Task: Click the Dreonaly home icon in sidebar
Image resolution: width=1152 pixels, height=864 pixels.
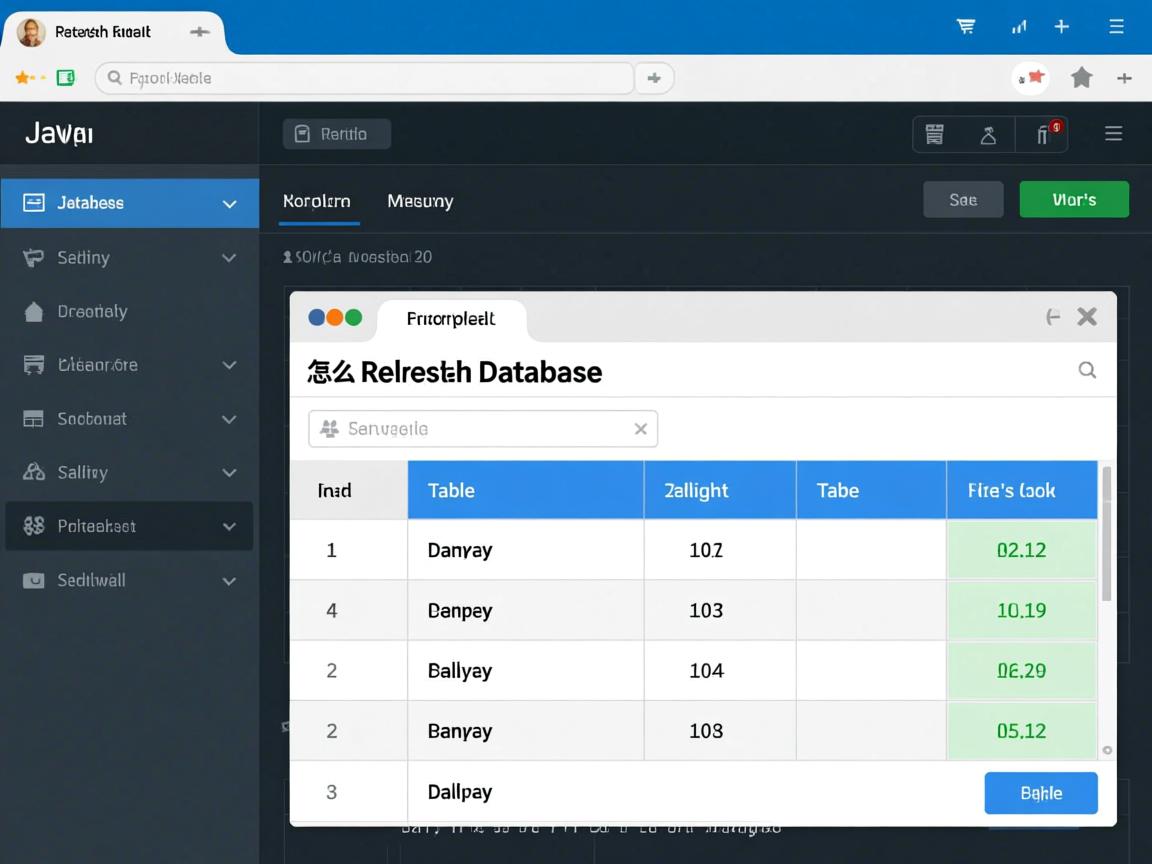Action: point(34,312)
